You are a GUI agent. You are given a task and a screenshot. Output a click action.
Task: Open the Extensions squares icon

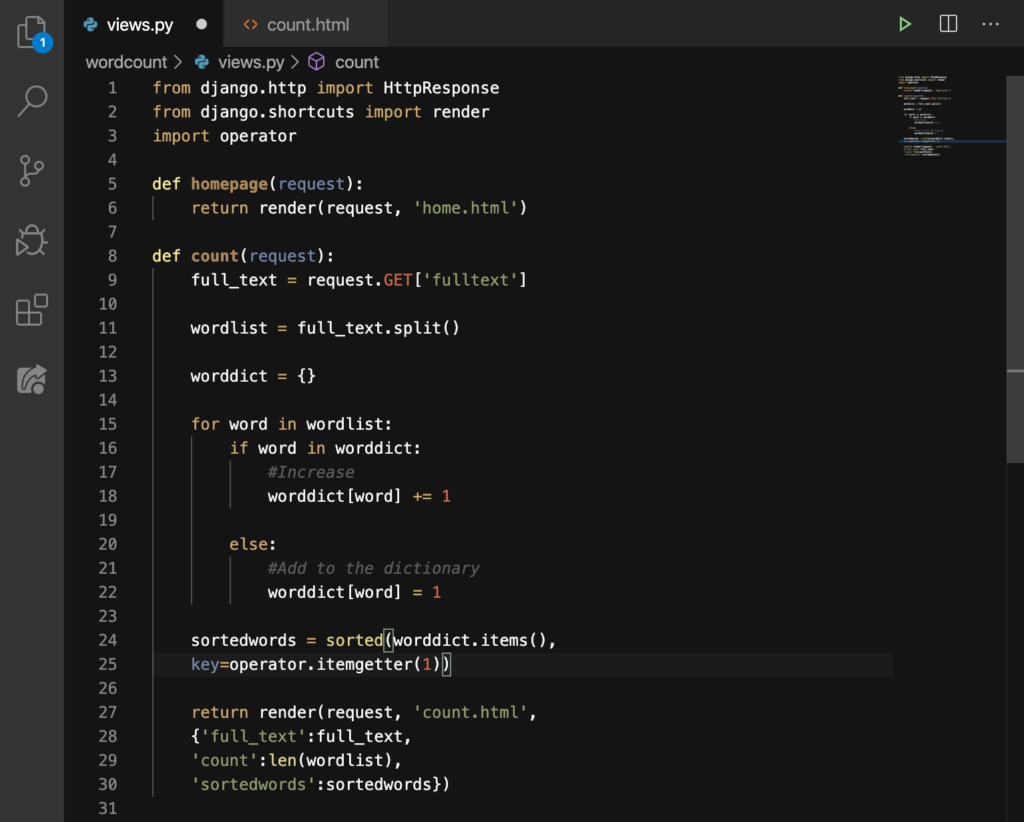pos(32,309)
